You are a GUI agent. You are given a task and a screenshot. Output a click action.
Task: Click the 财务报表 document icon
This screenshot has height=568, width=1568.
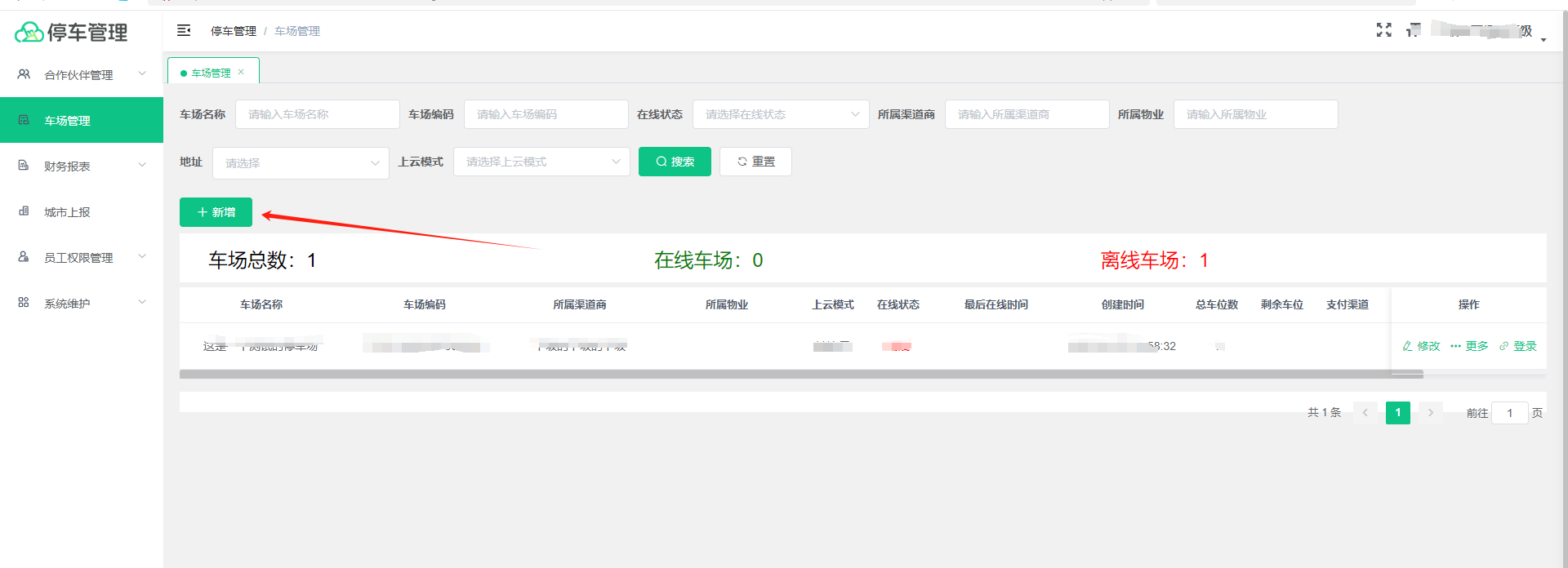24,166
